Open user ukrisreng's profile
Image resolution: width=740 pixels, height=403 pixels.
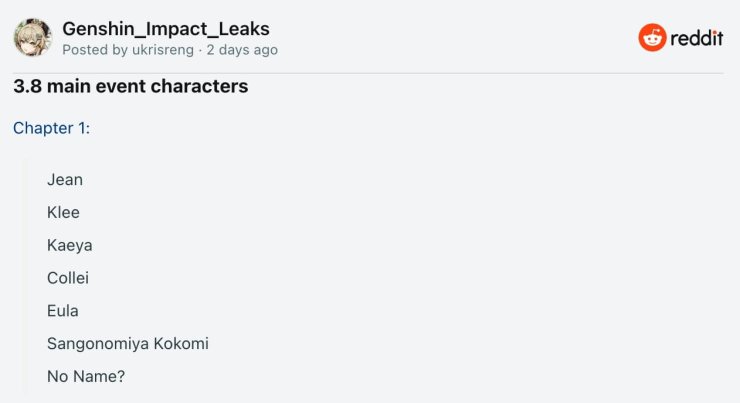(163, 50)
